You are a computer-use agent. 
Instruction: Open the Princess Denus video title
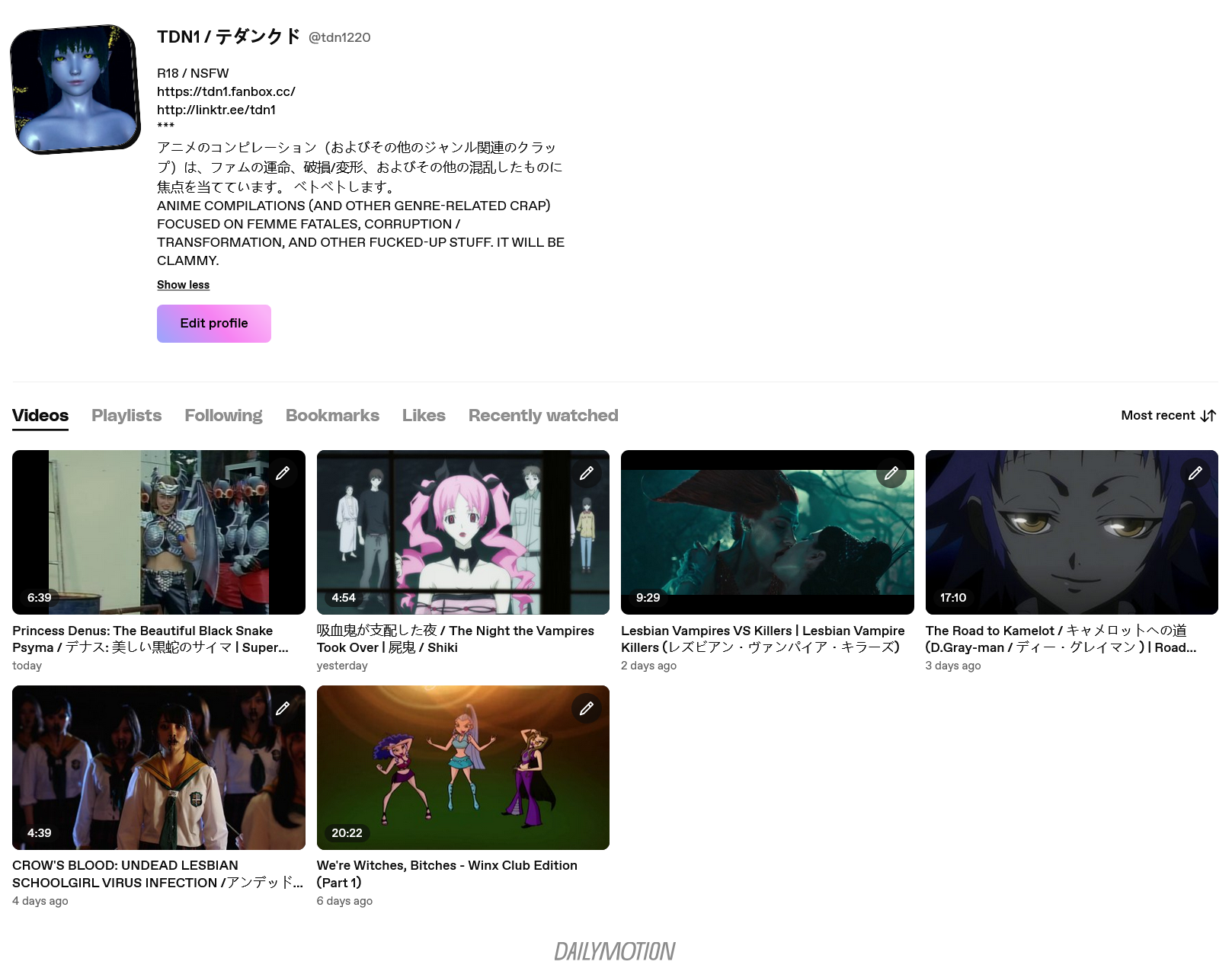(x=151, y=639)
